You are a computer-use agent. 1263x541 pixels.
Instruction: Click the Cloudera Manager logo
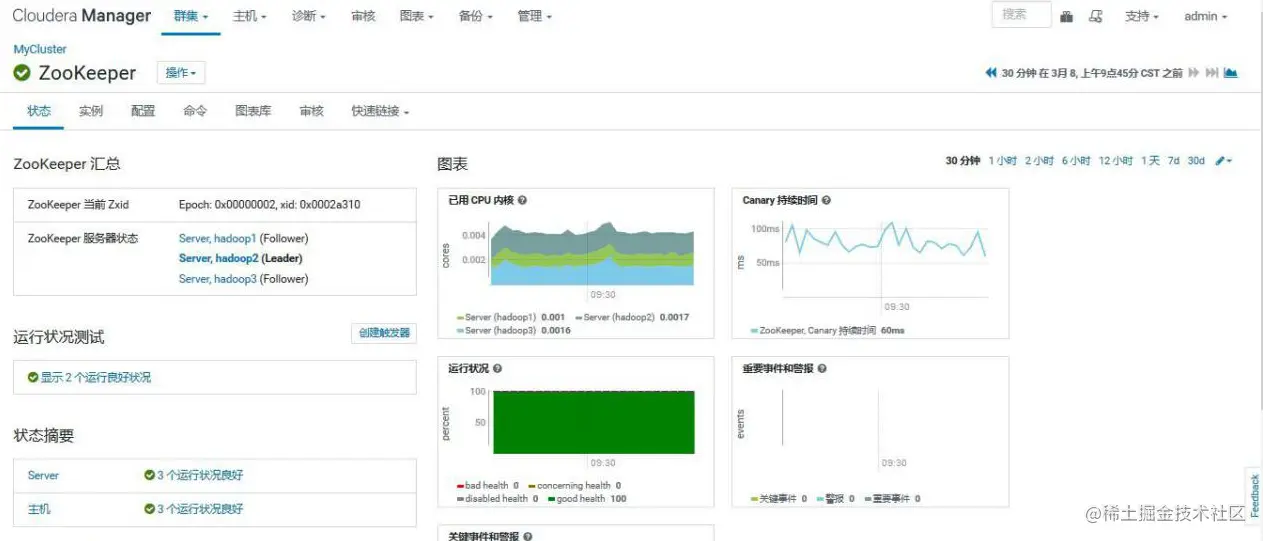[x=81, y=16]
